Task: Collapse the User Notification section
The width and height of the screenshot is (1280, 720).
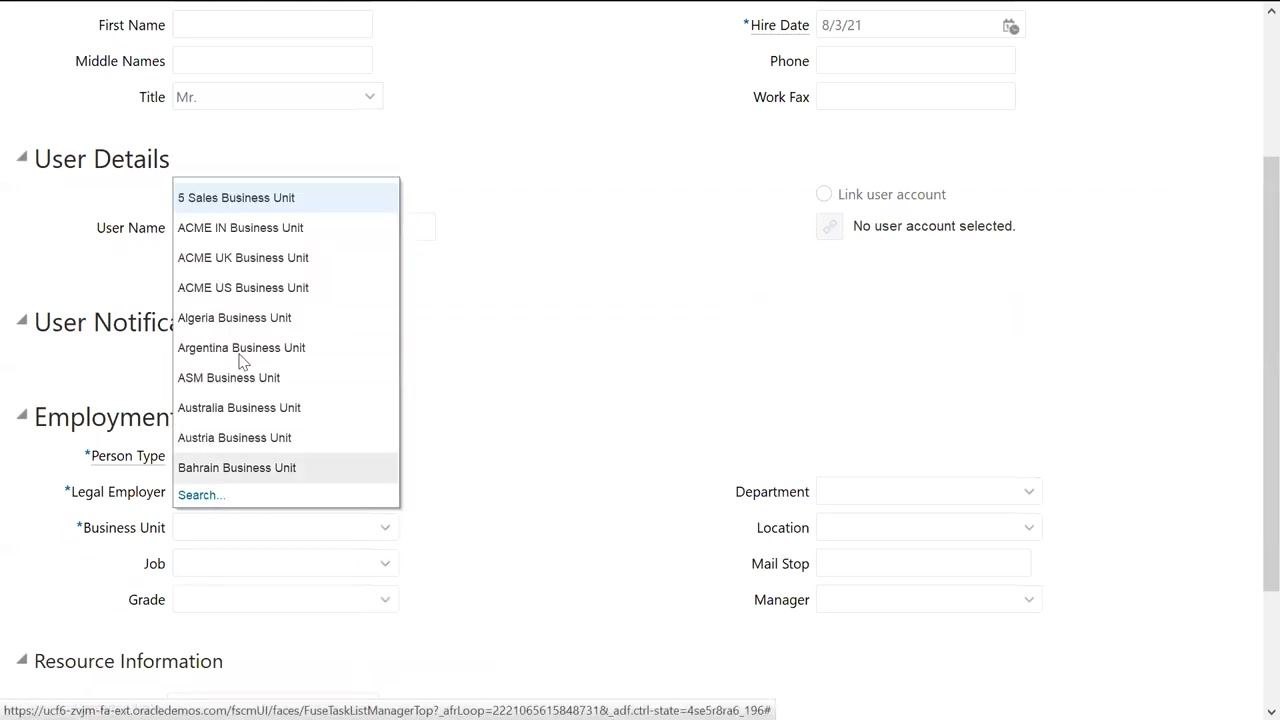Action: pos(22,320)
